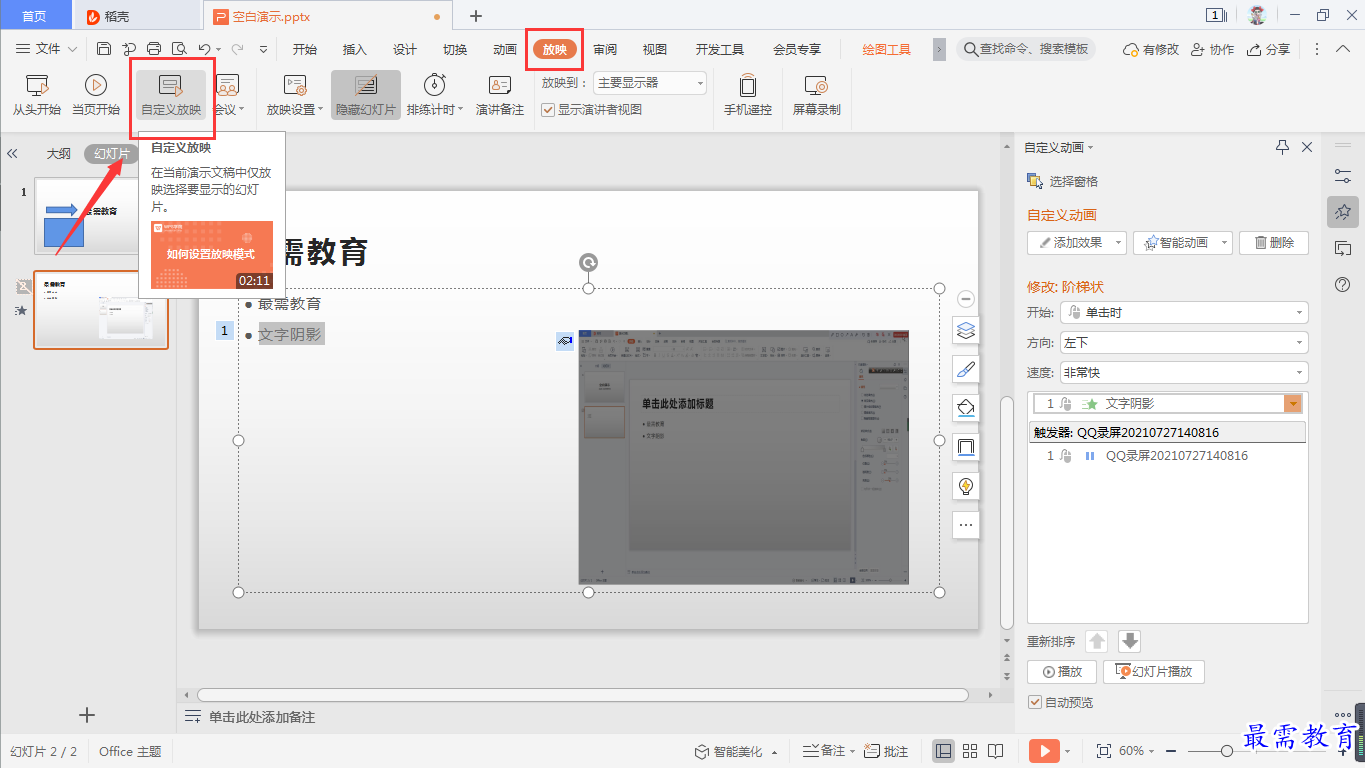Click the 播放 play animation button
Viewport: 1365px width, 768px height.
tap(1062, 672)
